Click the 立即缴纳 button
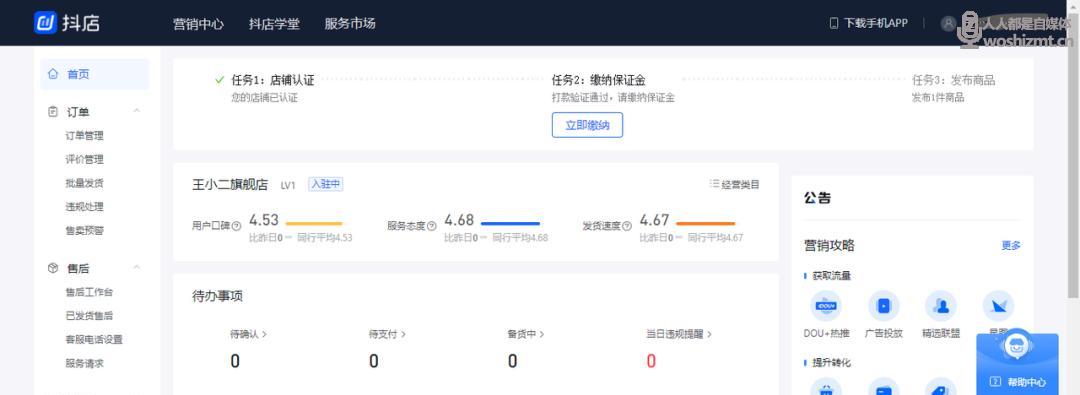The width and height of the screenshot is (1080, 395). (588, 125)
